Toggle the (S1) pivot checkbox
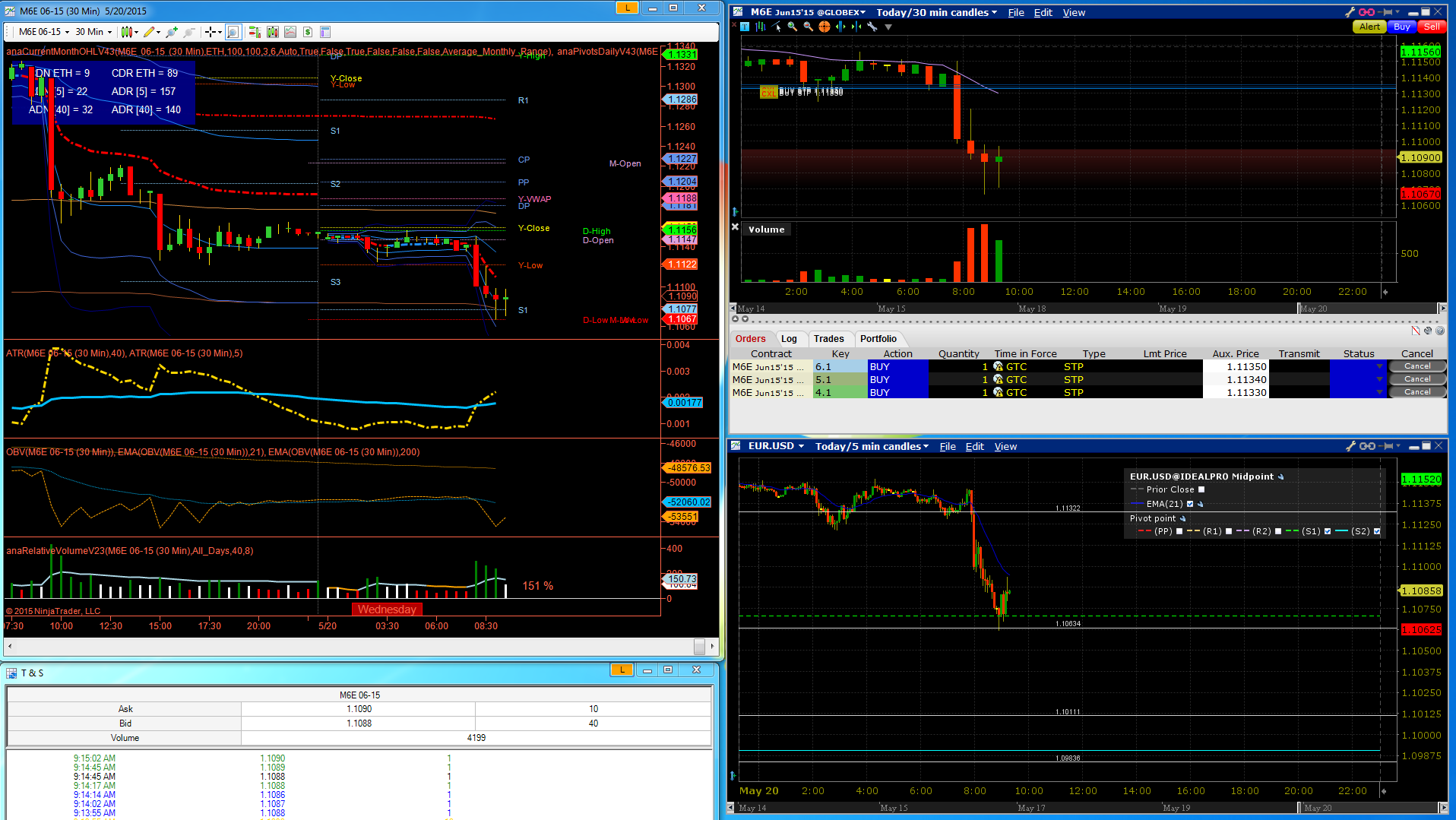Image resolution: width=1456 pixels, height=820 pixels. tap(1328, 531)
